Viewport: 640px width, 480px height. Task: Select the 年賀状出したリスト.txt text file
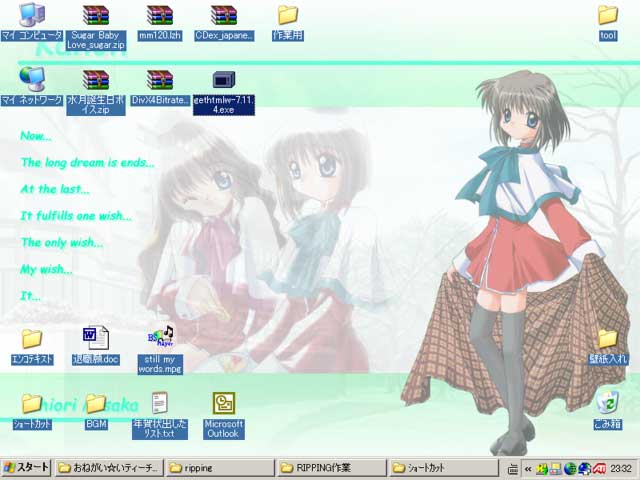point(160,403)
